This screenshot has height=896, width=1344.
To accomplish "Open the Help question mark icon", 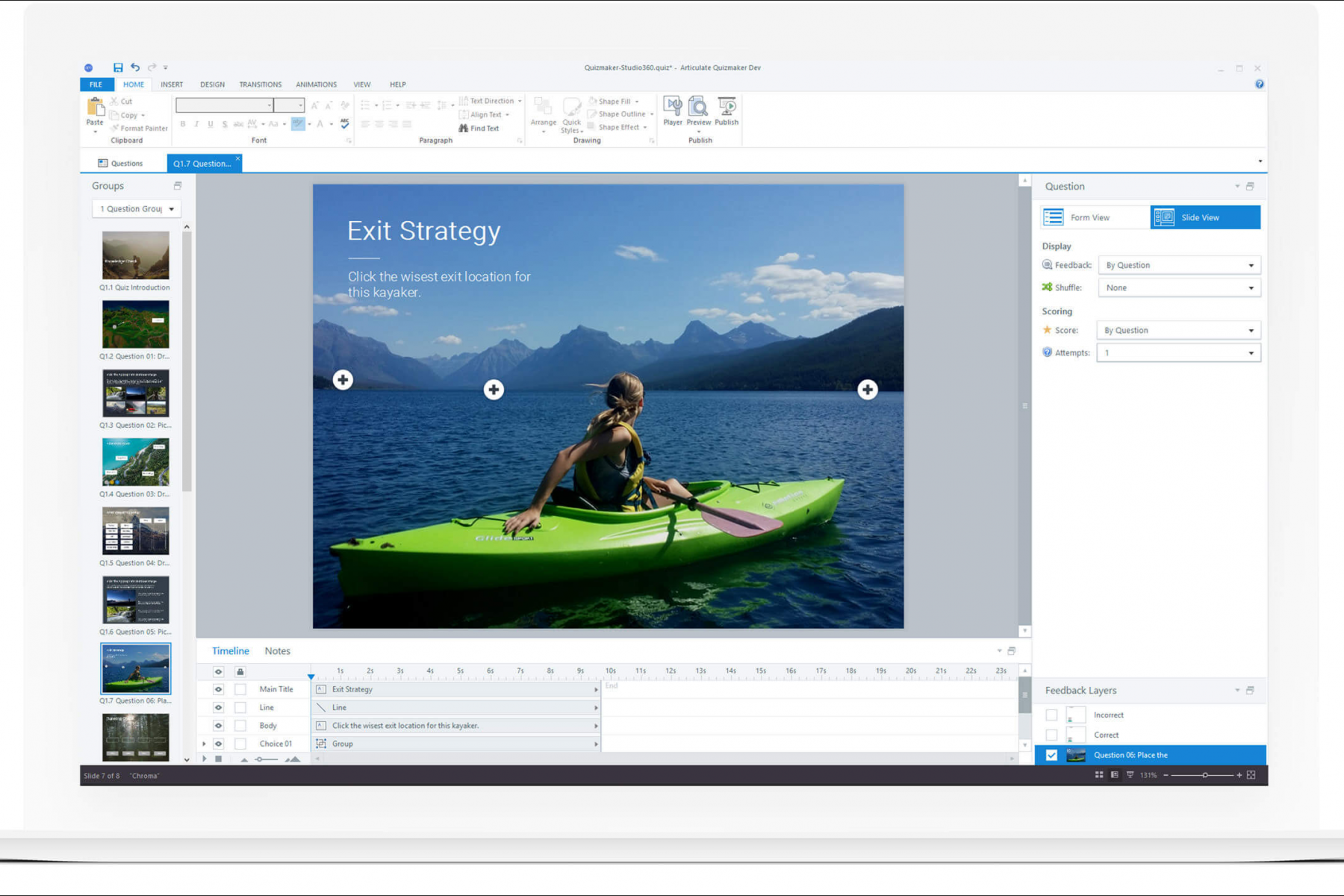I will click(x=1260, y=84).
